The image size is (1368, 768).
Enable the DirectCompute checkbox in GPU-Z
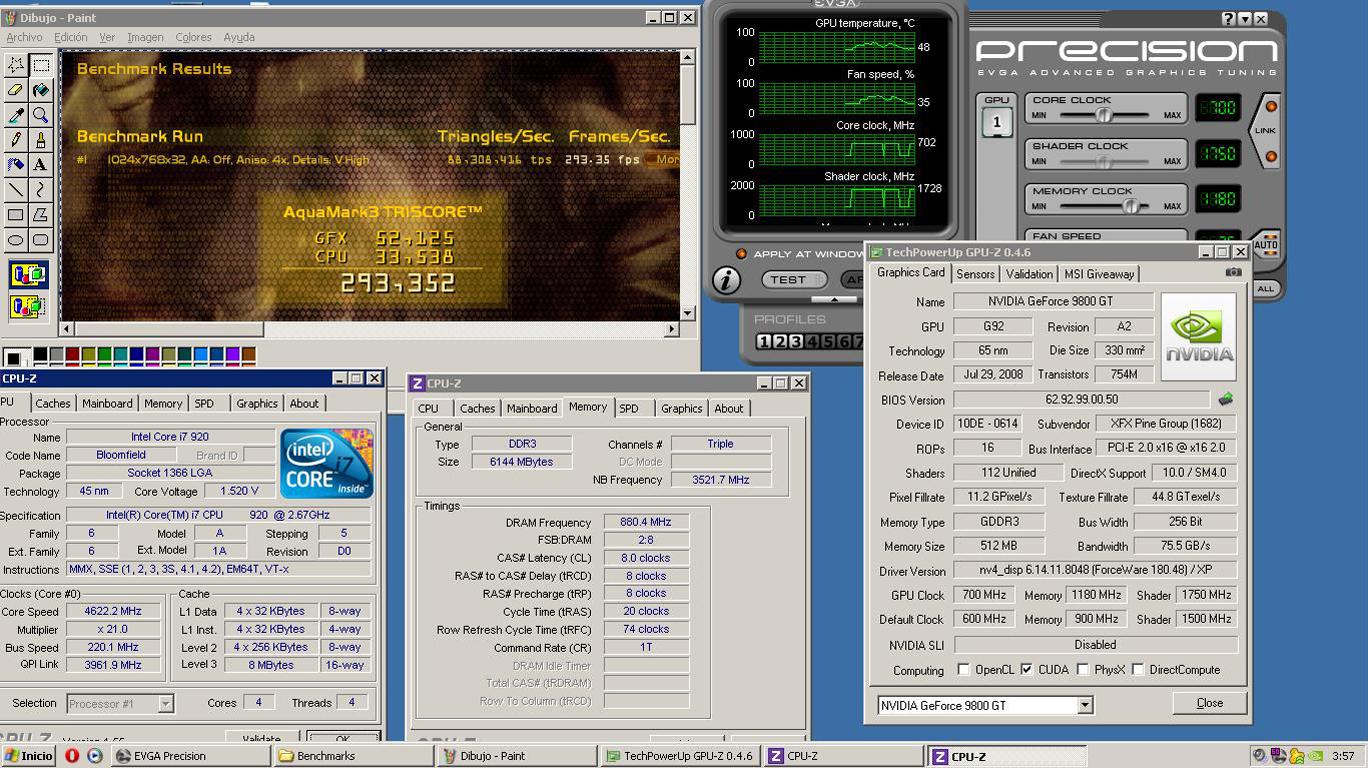[1137, 669]
